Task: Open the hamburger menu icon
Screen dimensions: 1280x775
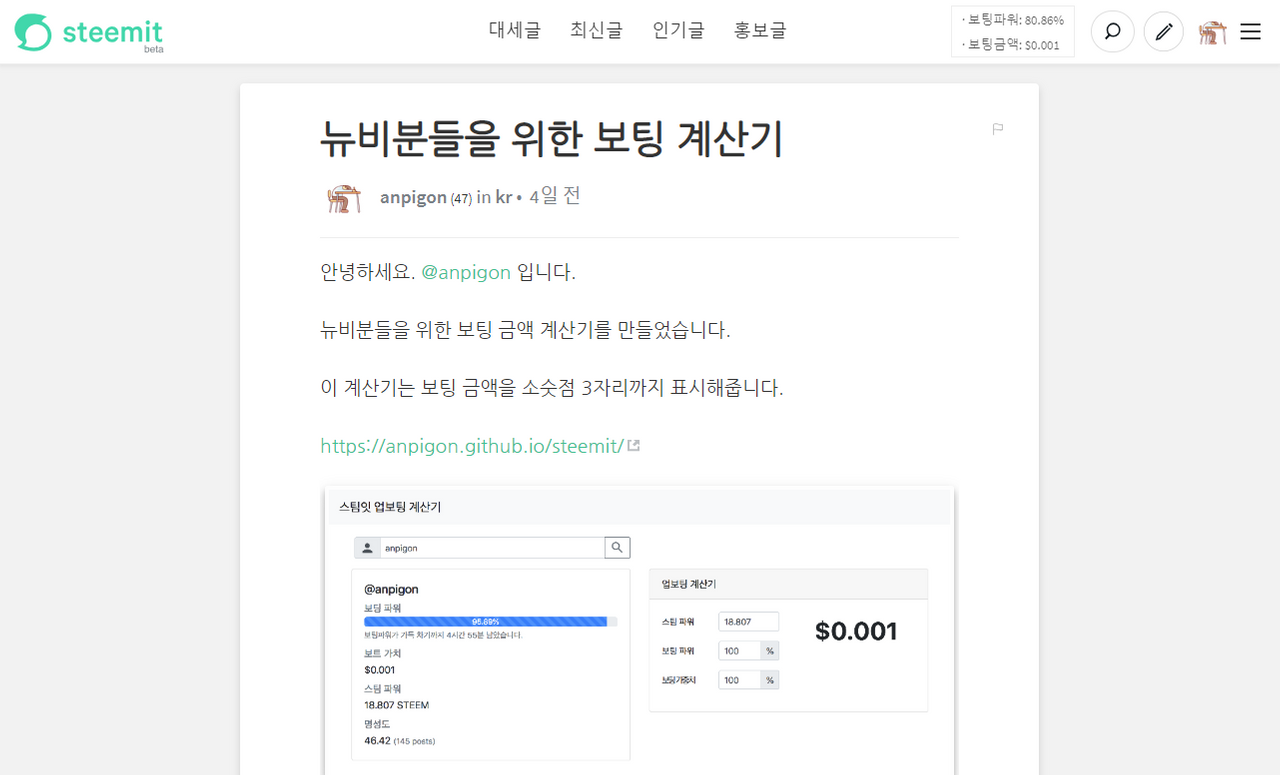Action: [1250, 32]
